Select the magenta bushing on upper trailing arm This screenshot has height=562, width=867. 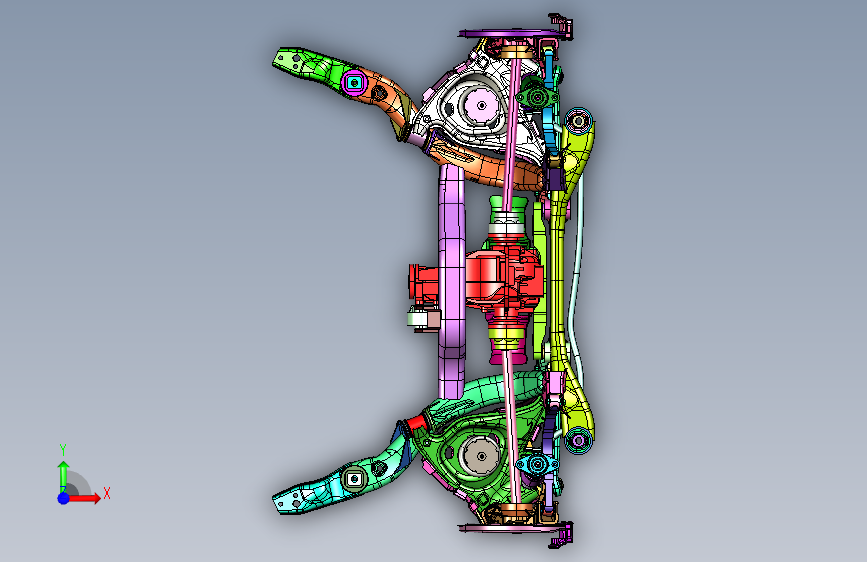354,84
